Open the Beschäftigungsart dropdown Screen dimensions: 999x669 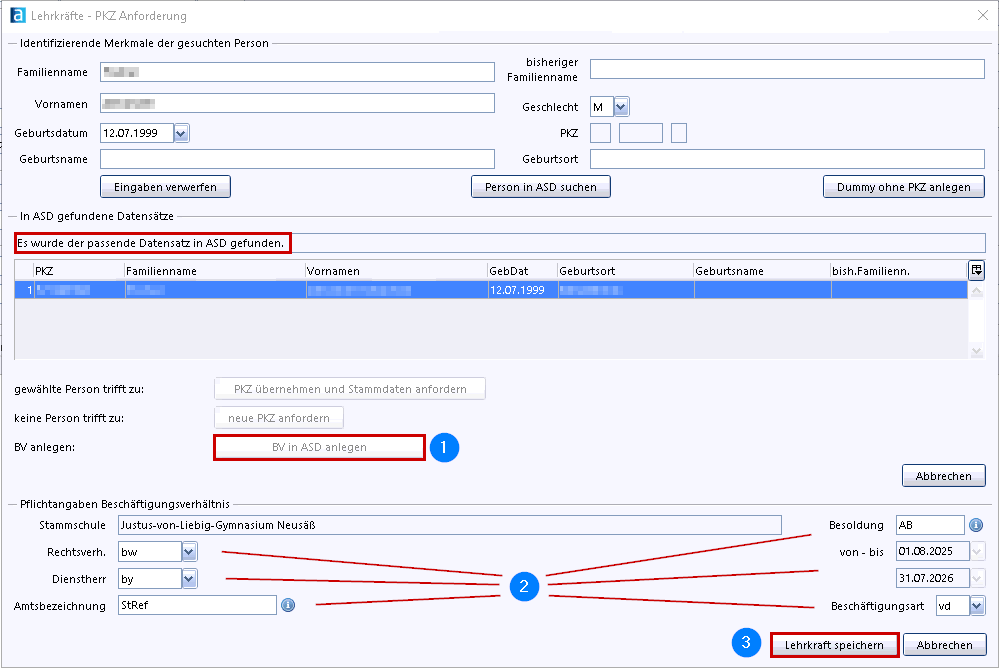(977, 605)
